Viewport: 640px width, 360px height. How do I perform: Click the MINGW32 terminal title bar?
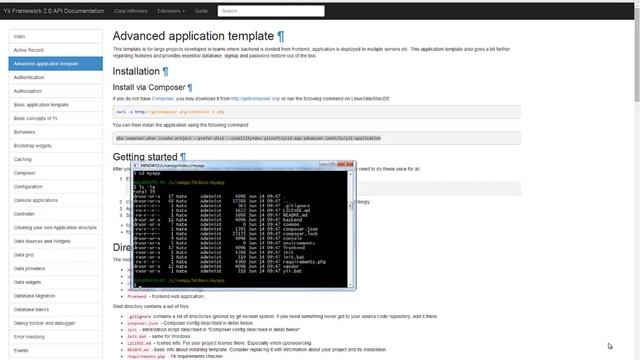pos(243,165)
